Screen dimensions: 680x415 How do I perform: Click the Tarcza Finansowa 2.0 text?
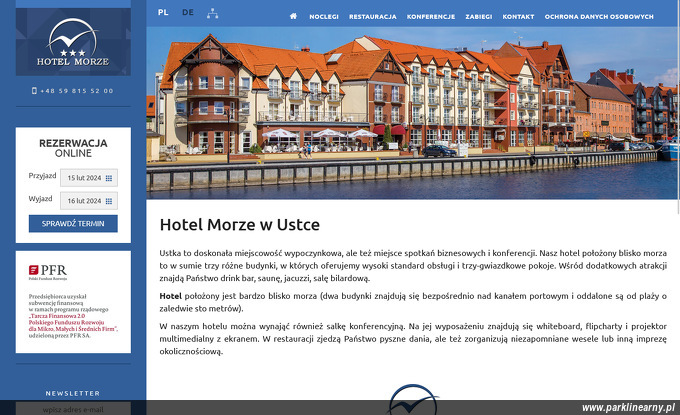[57, 316]
